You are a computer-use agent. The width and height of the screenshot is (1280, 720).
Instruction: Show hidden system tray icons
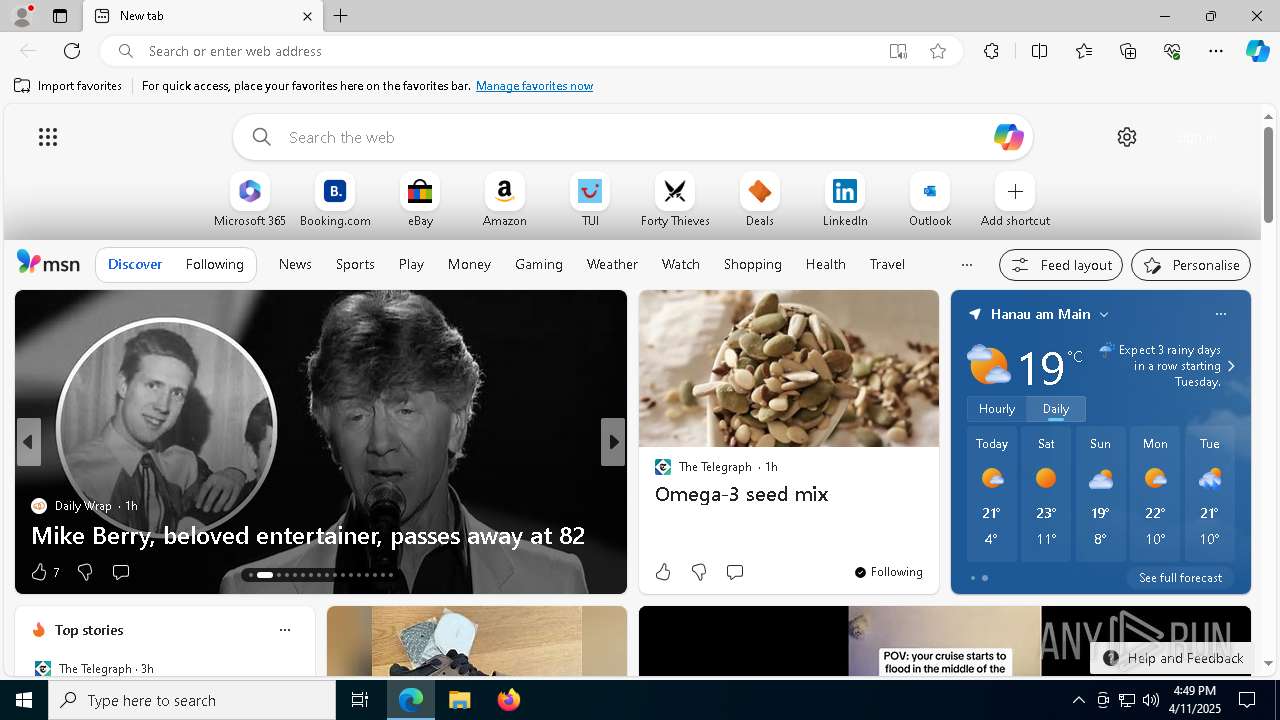pos(1078,700)
